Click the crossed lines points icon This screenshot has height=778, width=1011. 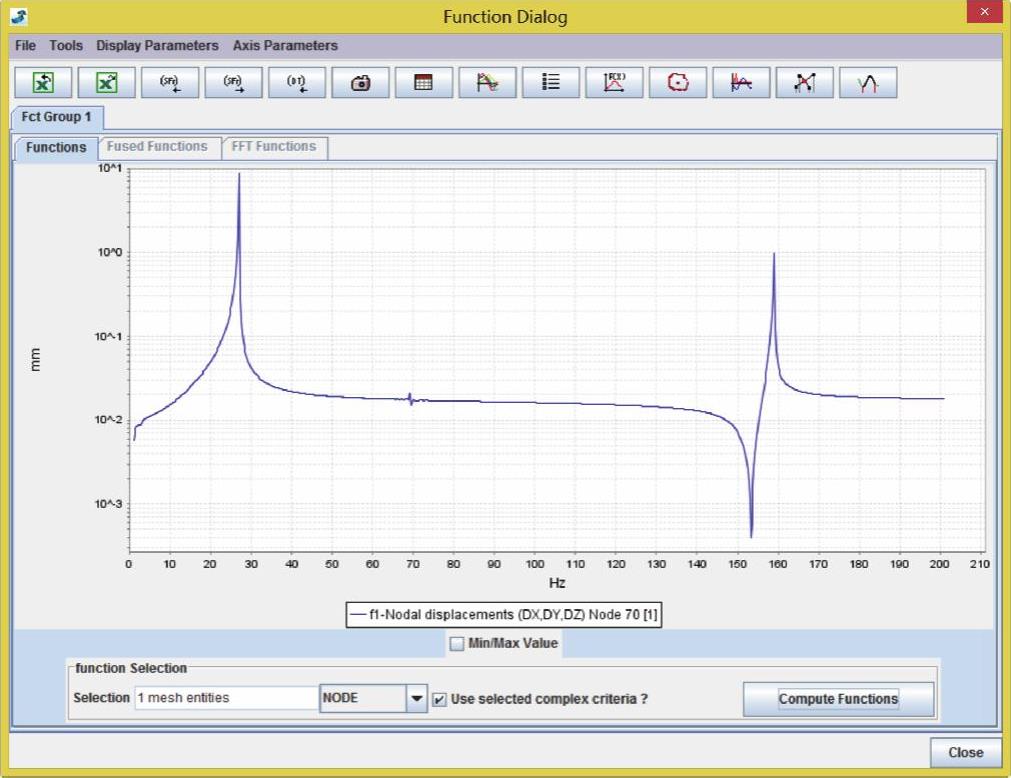tap(804, 83)
